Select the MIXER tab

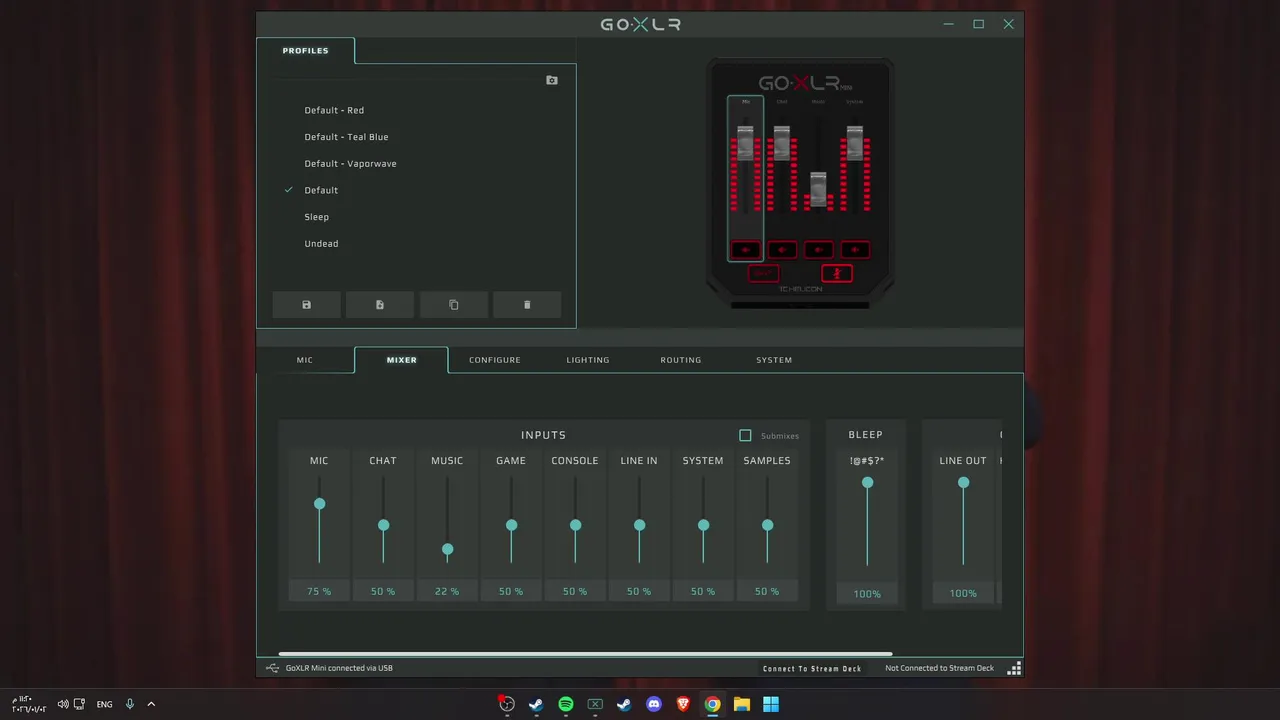[x=402, y=360]
